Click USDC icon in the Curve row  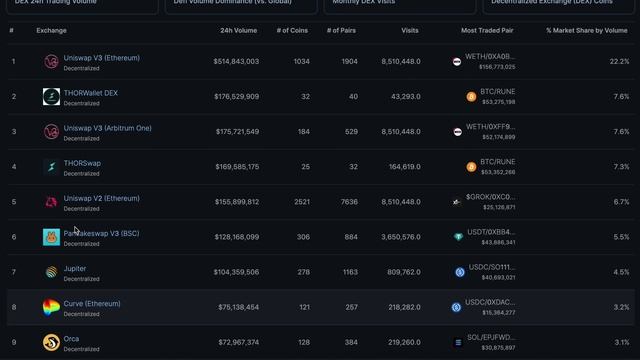click(456, 307)
